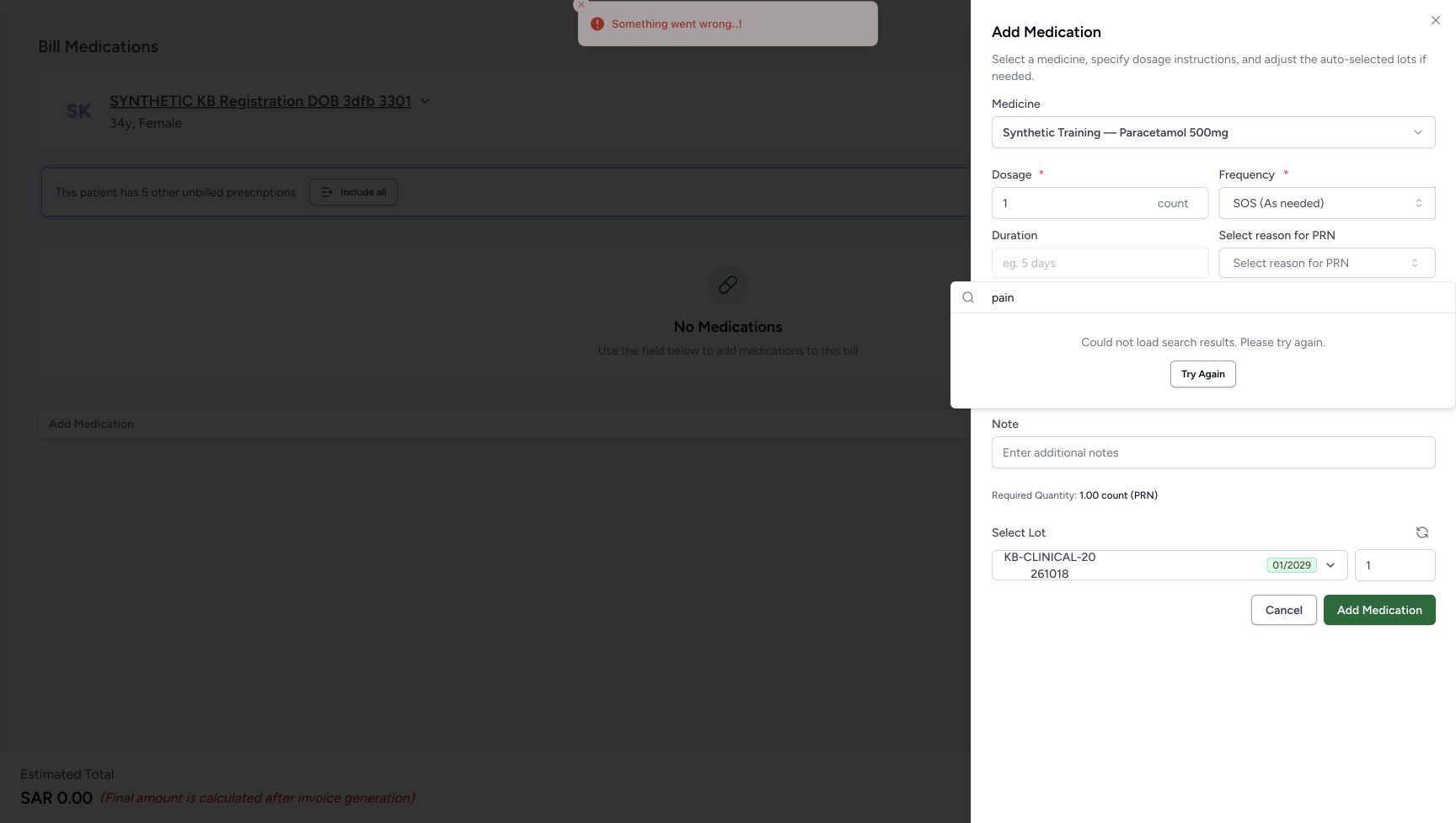Click the 'Could not load search results' message
This screenshot has height=823, width=1456.
click(1202, 342)
